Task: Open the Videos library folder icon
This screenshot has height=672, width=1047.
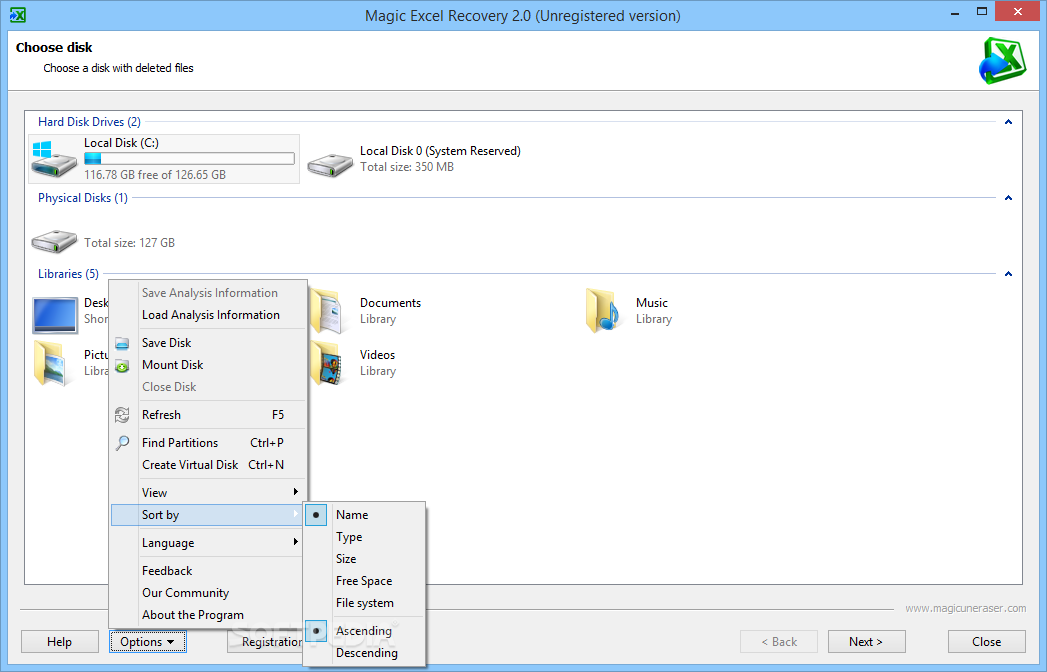Action: 327,363
